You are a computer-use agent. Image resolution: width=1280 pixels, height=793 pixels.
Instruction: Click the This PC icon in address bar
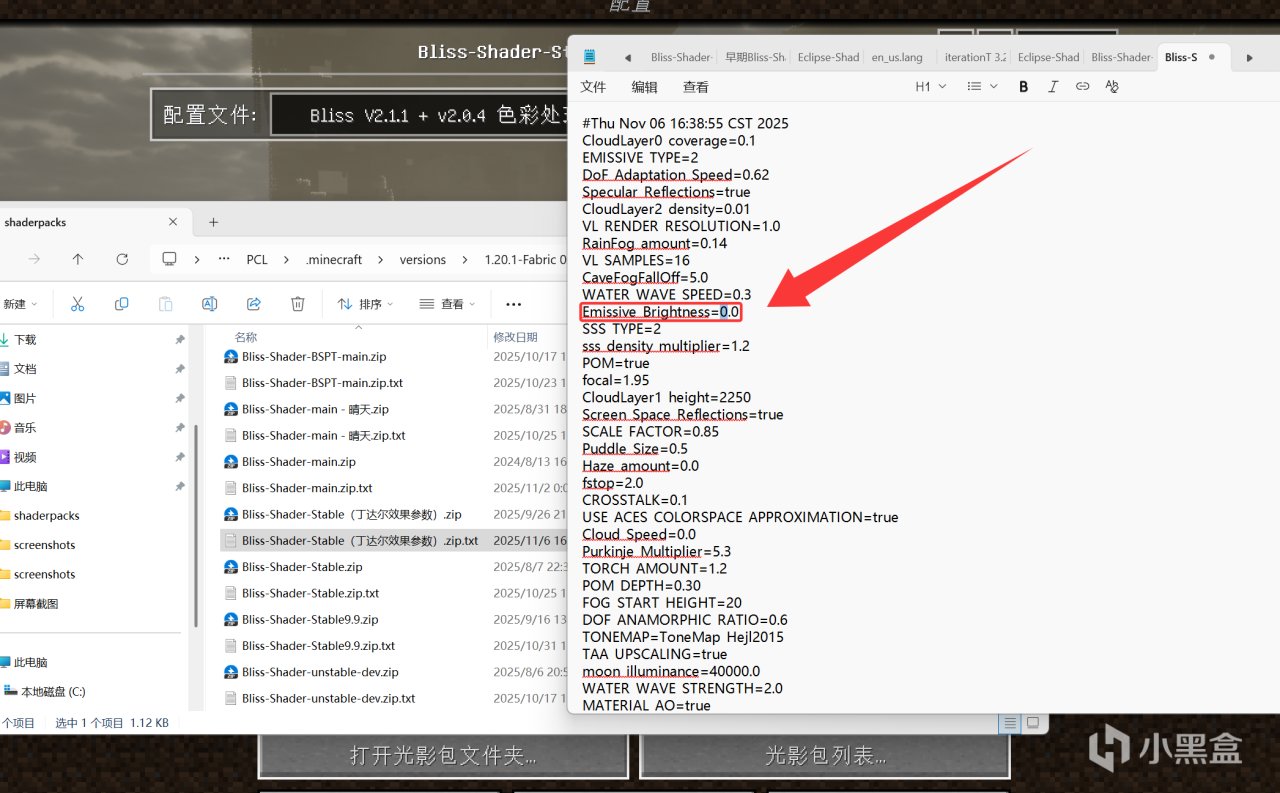(x=169, y=259)
